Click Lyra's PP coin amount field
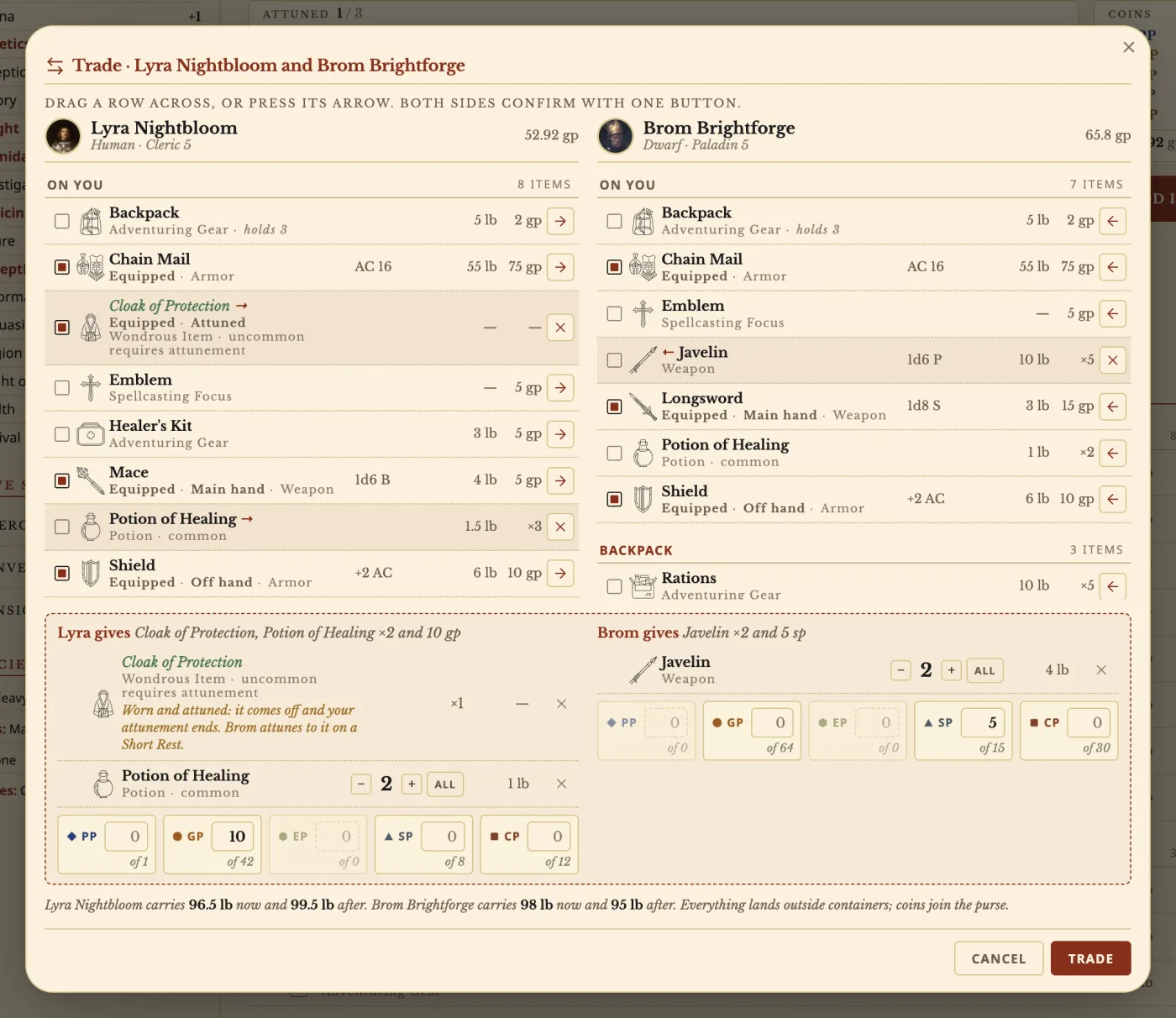 (126, 837)
